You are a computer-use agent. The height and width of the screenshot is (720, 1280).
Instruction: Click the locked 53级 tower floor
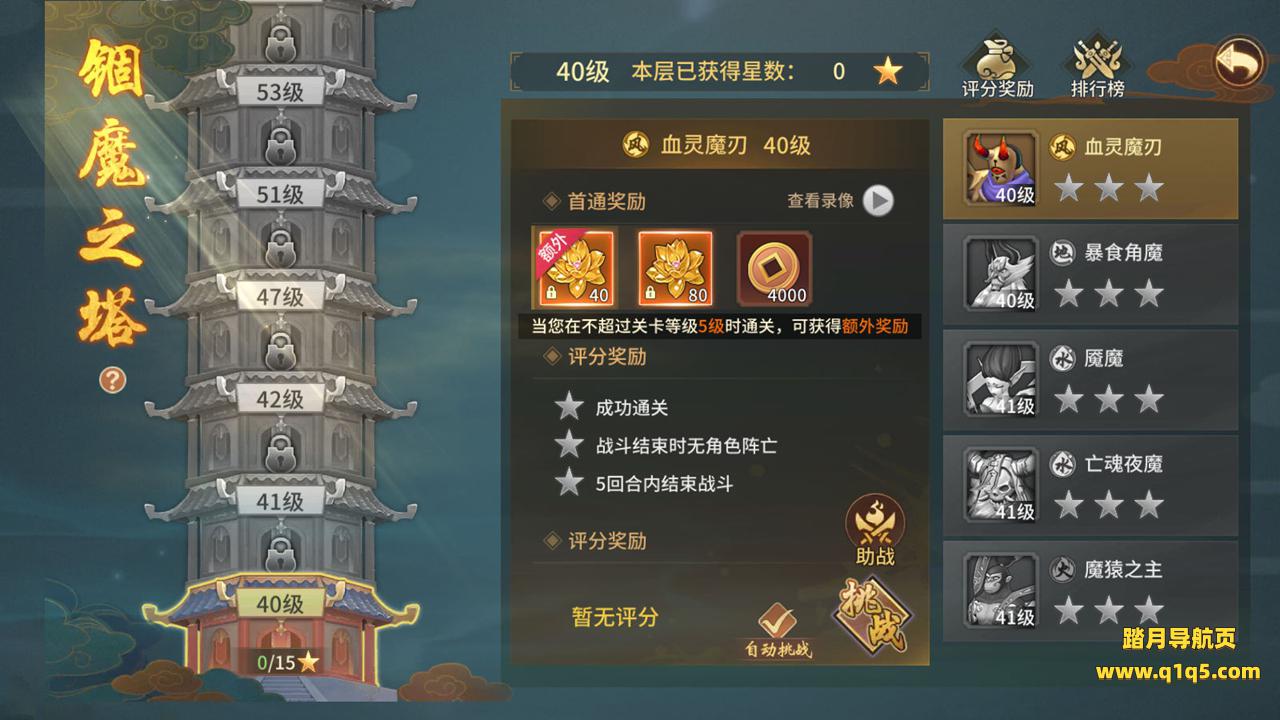click(280, 92)
